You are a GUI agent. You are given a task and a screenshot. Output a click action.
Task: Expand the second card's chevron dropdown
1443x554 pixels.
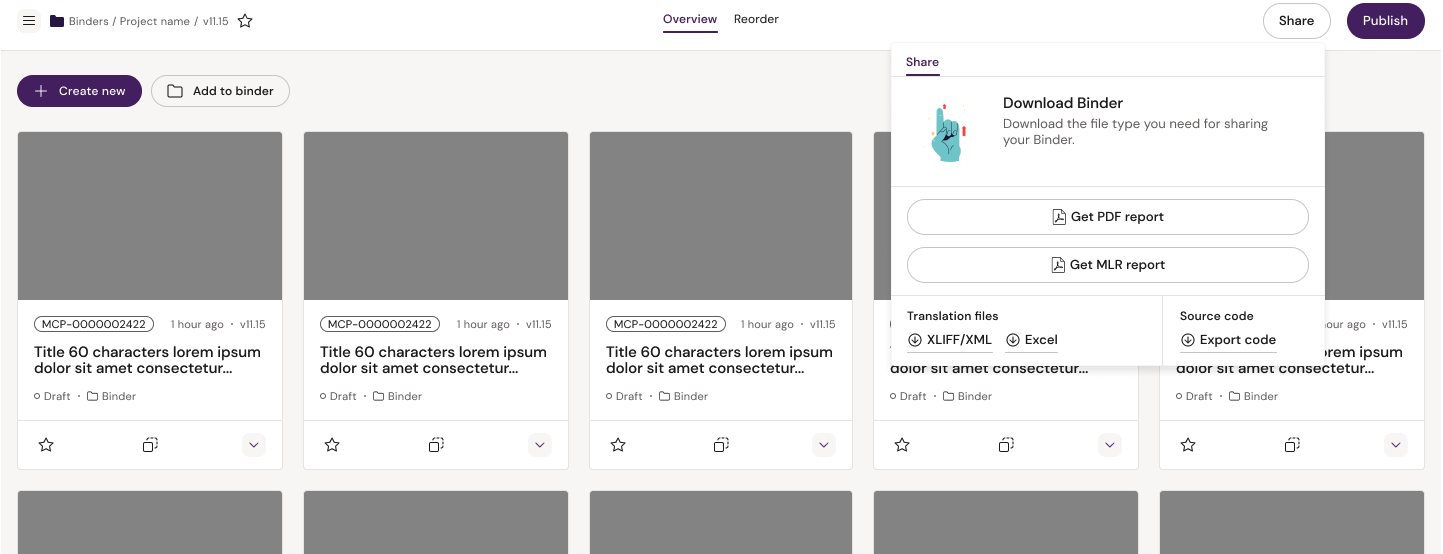coord(540,445)
